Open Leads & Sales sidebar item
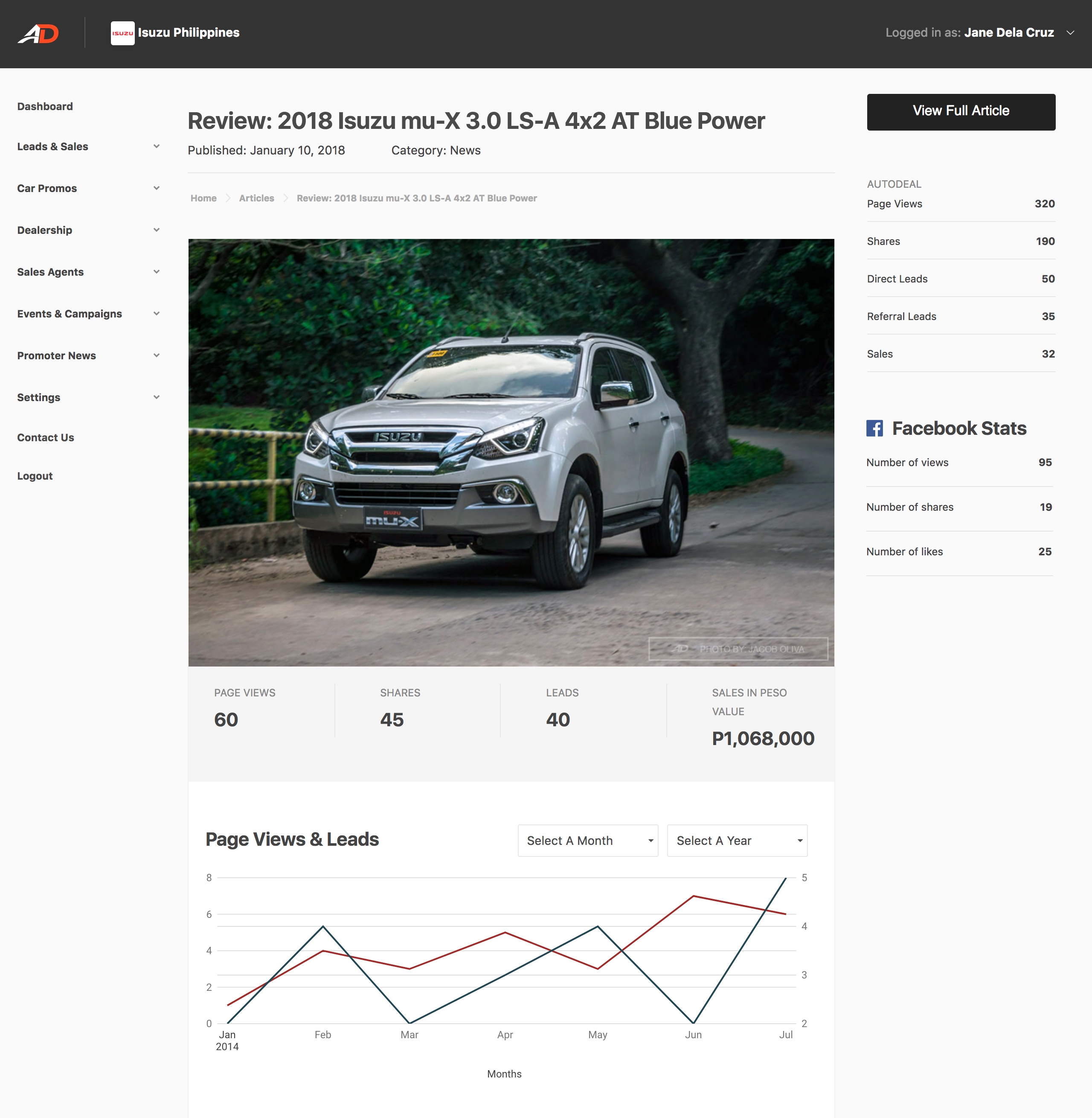 pyautogui.click(x=53, y=146)
